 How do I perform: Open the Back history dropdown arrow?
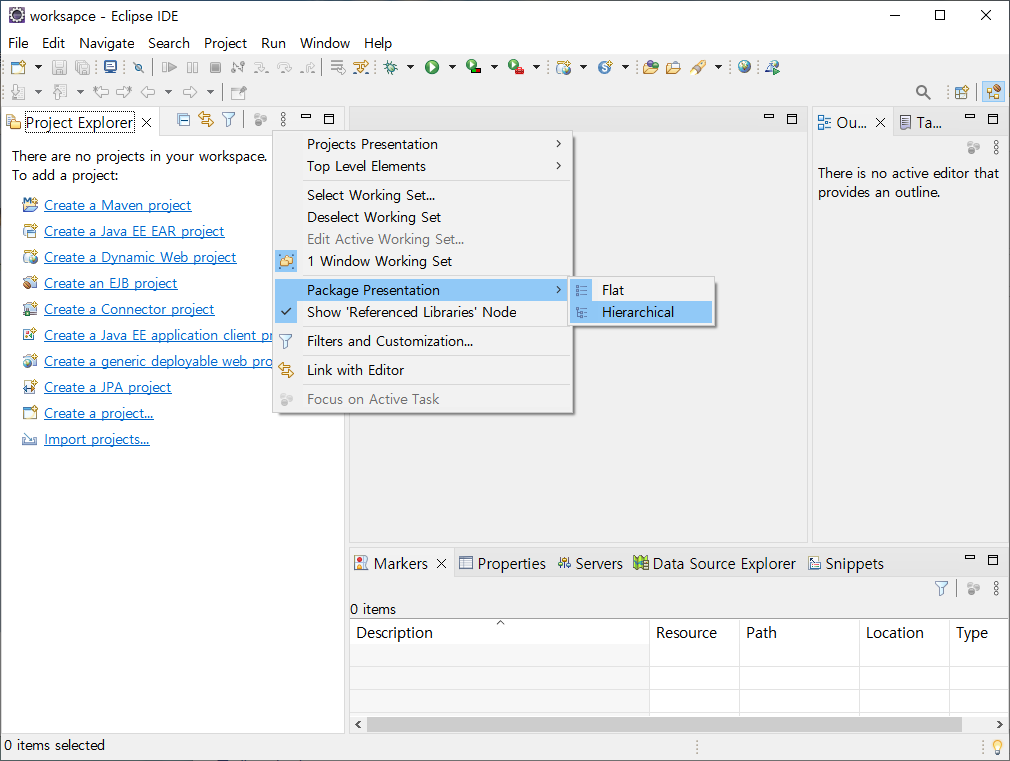[x=168, y=92]
